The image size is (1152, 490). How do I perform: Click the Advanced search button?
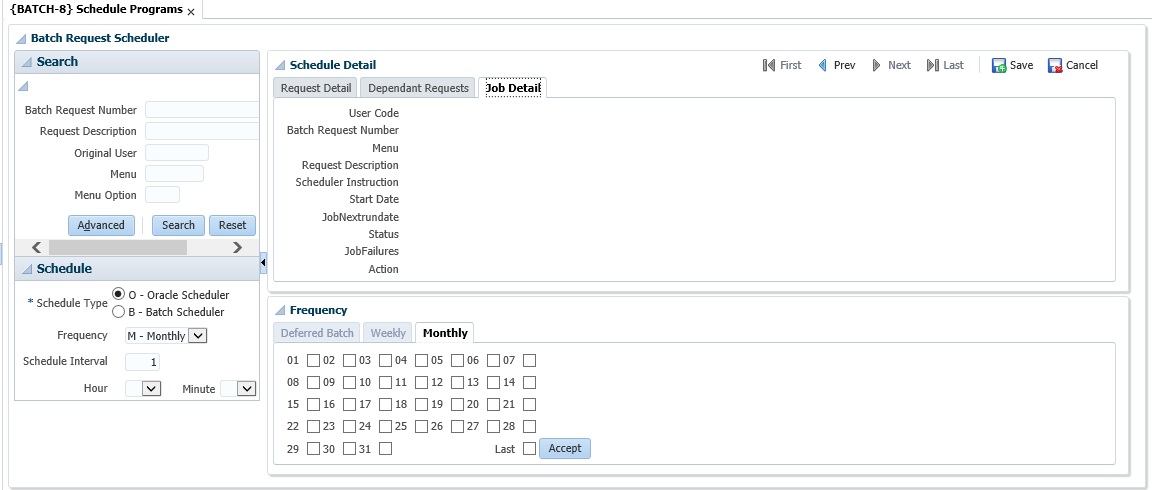pyautogui.click(x=101, y=225)
